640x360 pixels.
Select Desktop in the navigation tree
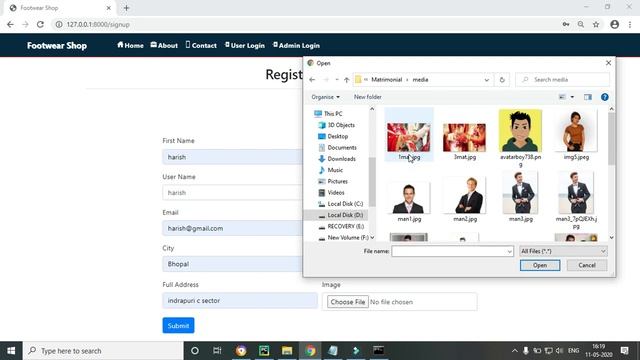click(x=333, y=136)
